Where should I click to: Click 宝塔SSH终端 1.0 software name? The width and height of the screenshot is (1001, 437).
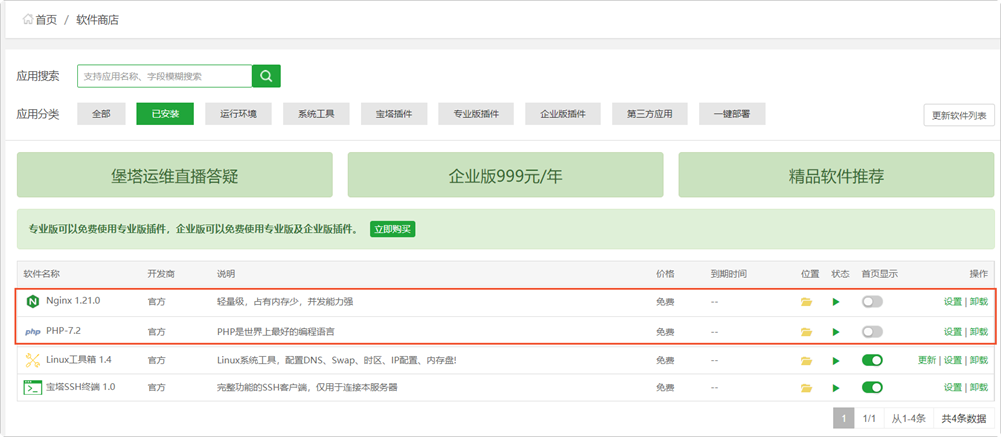coord(80,387)
